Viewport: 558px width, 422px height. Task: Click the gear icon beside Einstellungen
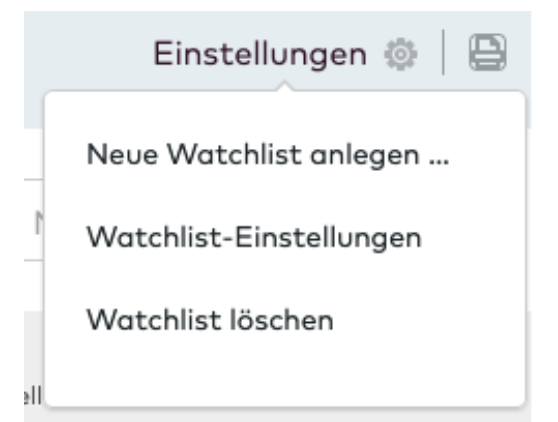pos(400,54)
